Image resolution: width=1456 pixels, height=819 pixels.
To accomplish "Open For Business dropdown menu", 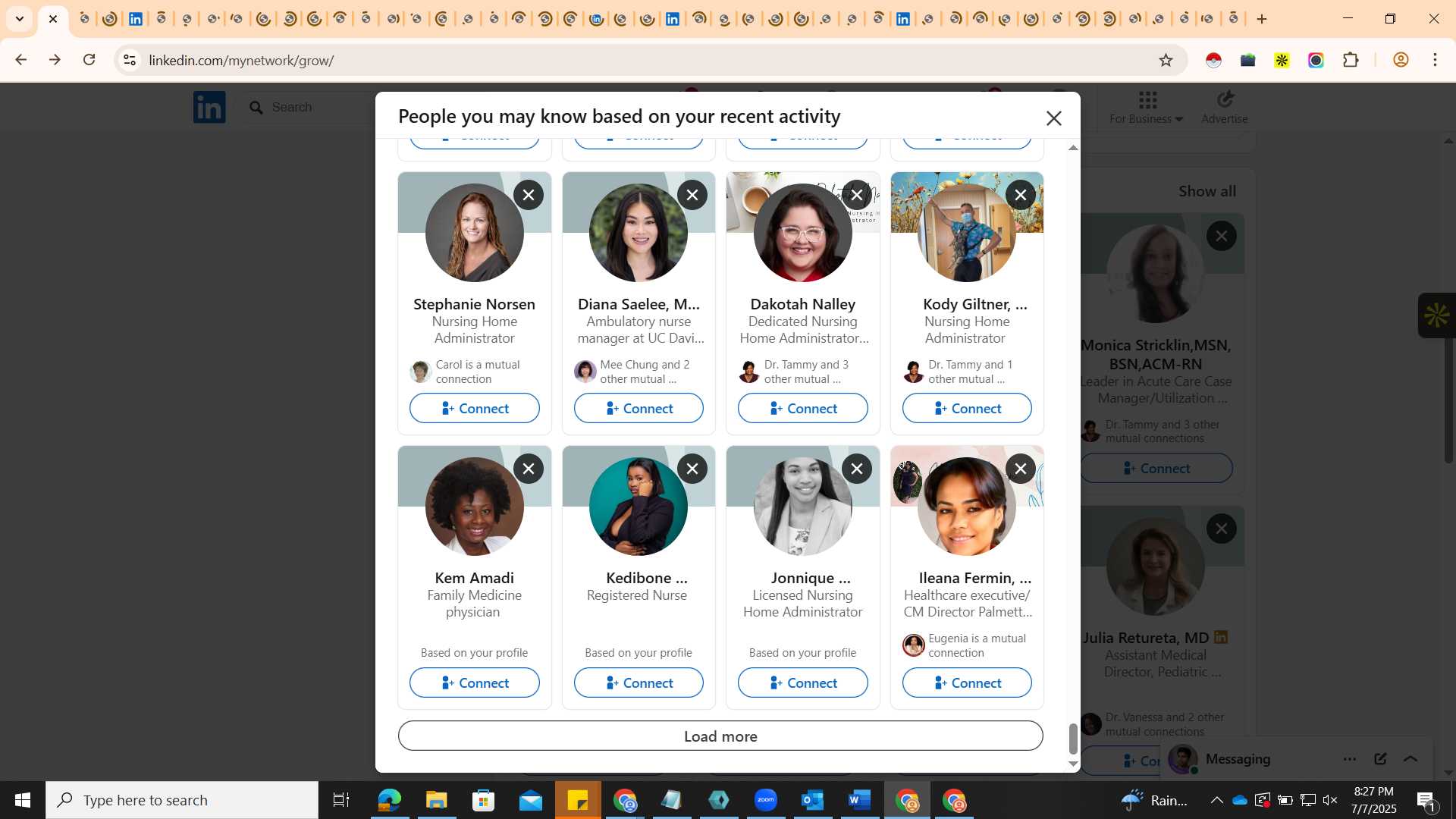I will pyautogui.click(x=1146, y=107).
